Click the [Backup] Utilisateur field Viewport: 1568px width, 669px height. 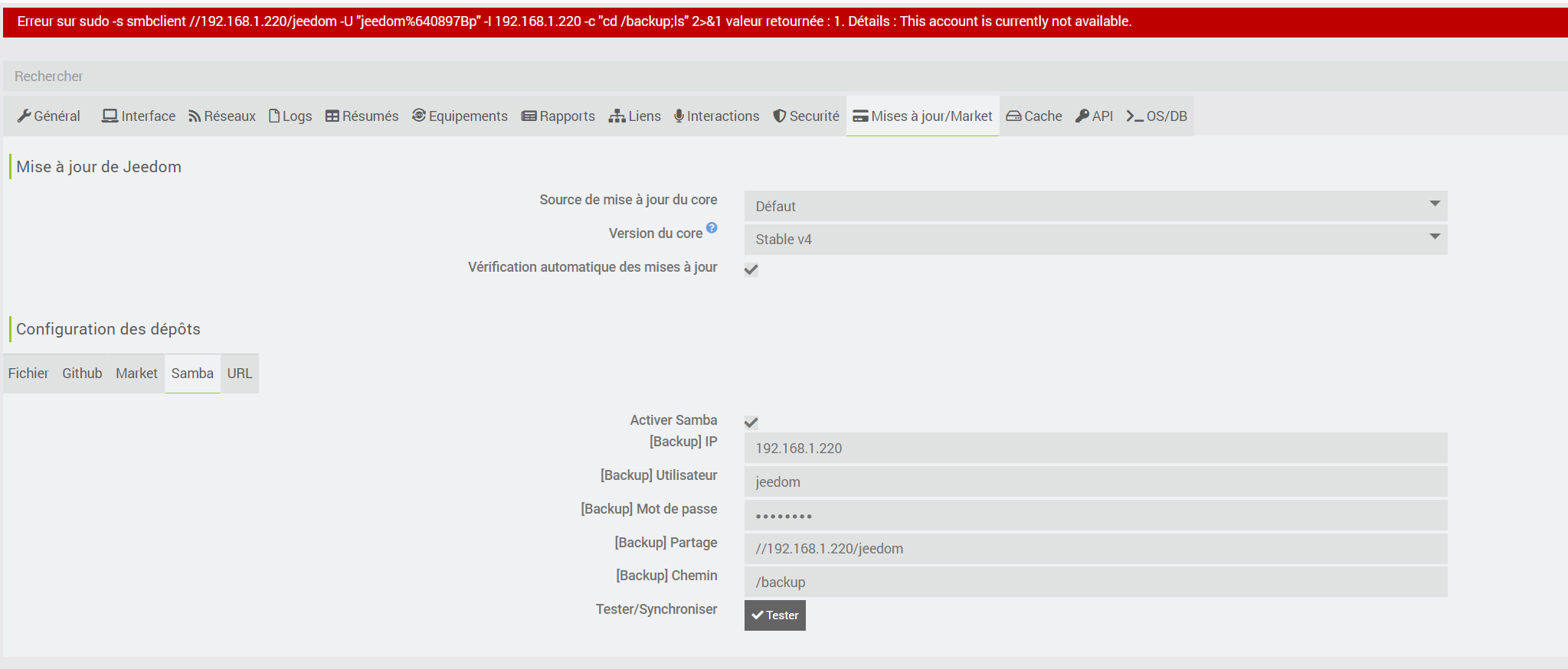point(1095,481)
